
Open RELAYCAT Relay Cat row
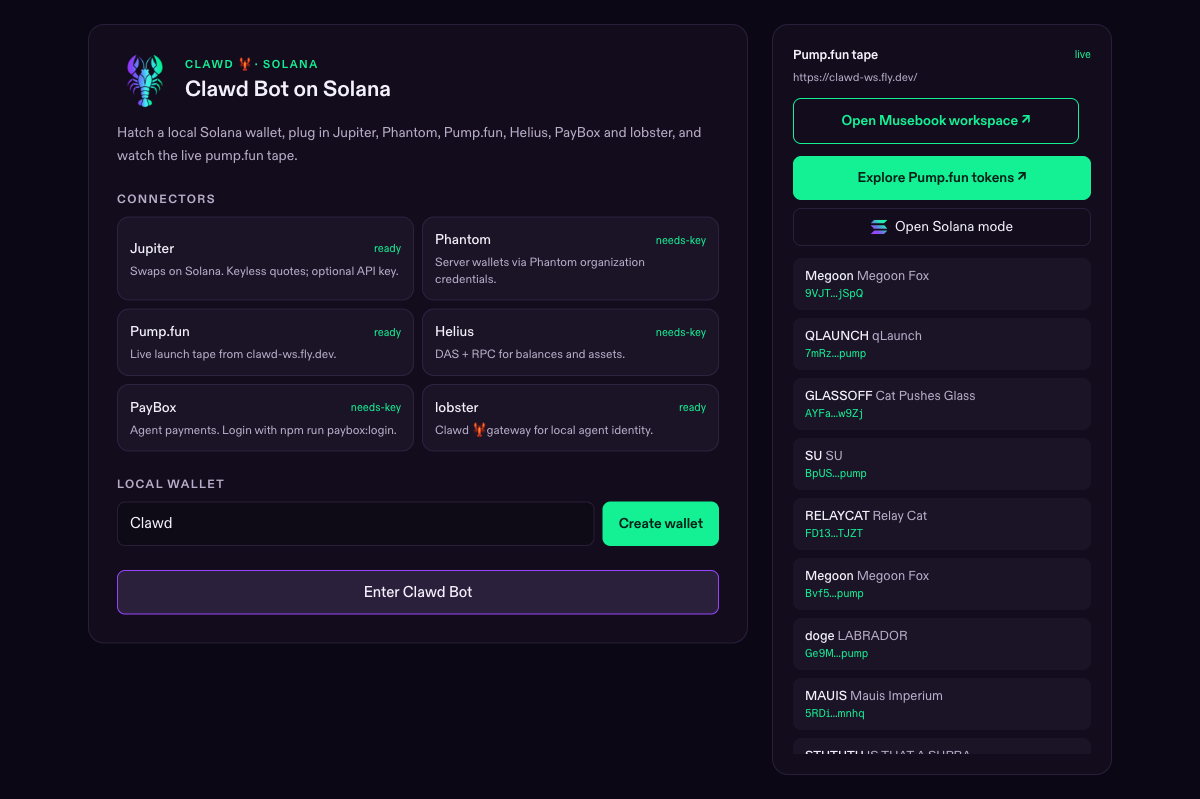(942, 524)
